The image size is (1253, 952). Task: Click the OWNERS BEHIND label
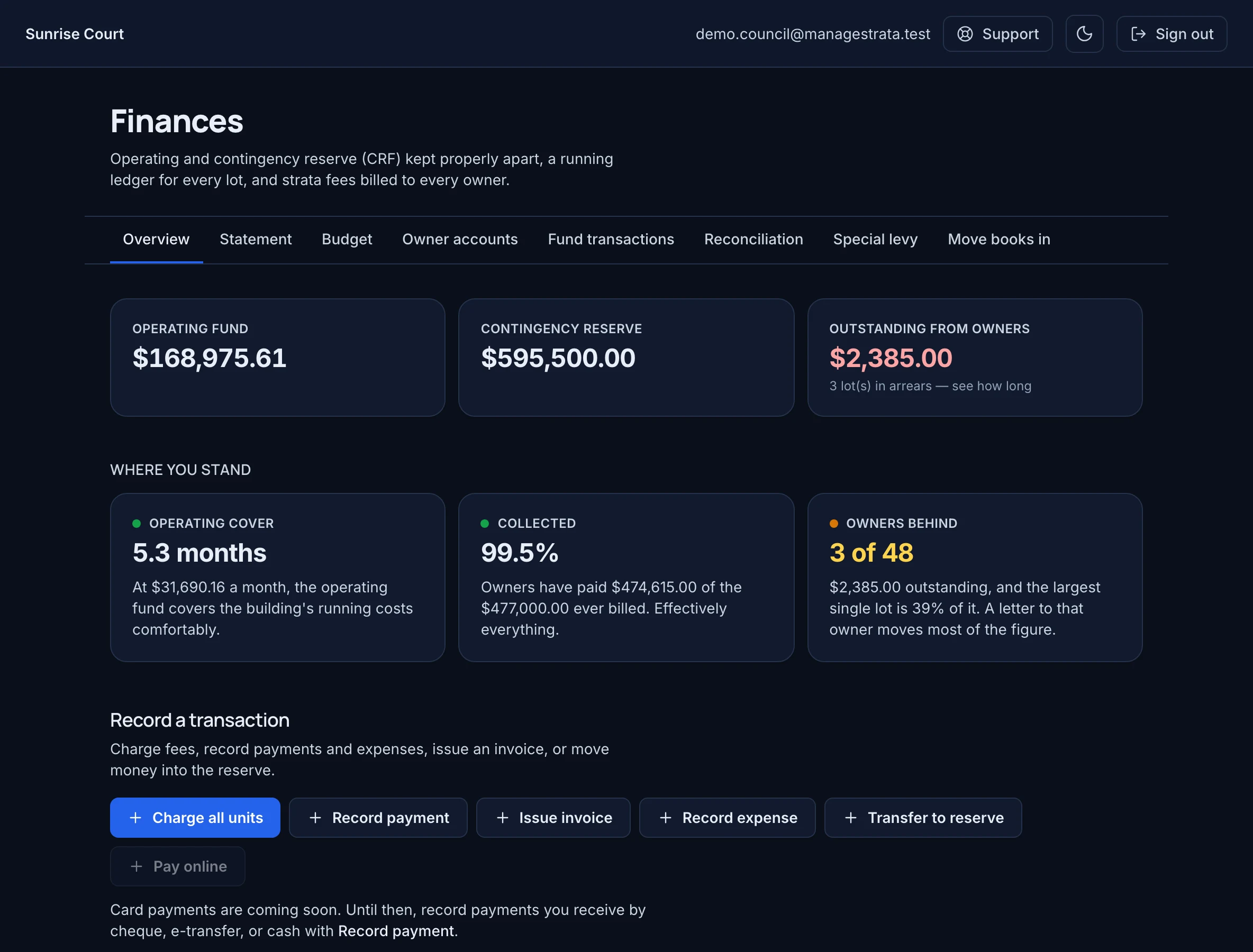902,524
